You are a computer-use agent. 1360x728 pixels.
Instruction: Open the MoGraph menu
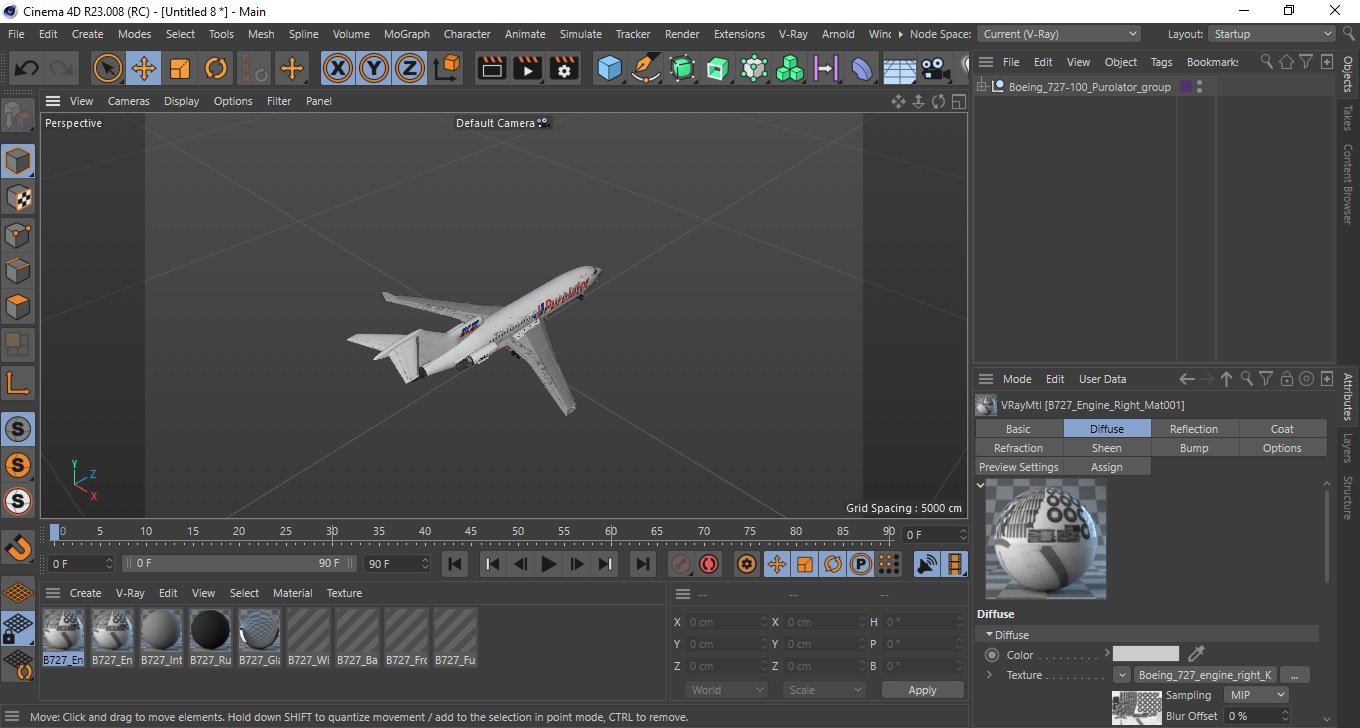(x=407, y=34)
